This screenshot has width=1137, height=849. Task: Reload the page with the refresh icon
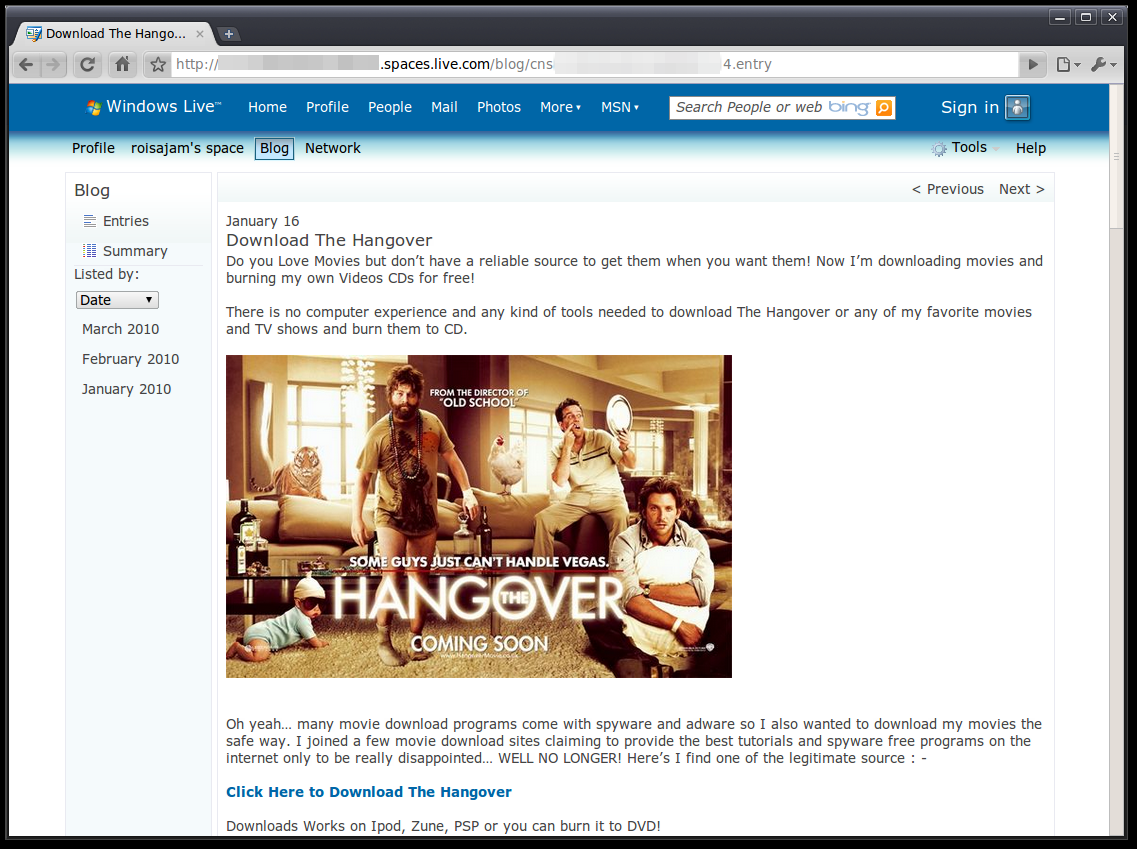87,65
